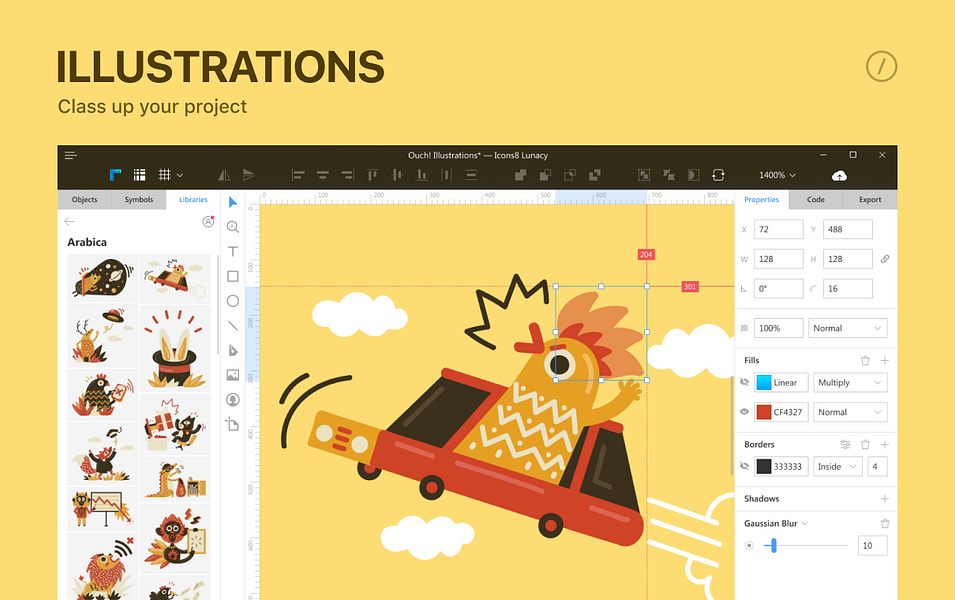Change the Multiply blend mode dropdown
Screen dimensions: 955x600
[x=850, y=382]
